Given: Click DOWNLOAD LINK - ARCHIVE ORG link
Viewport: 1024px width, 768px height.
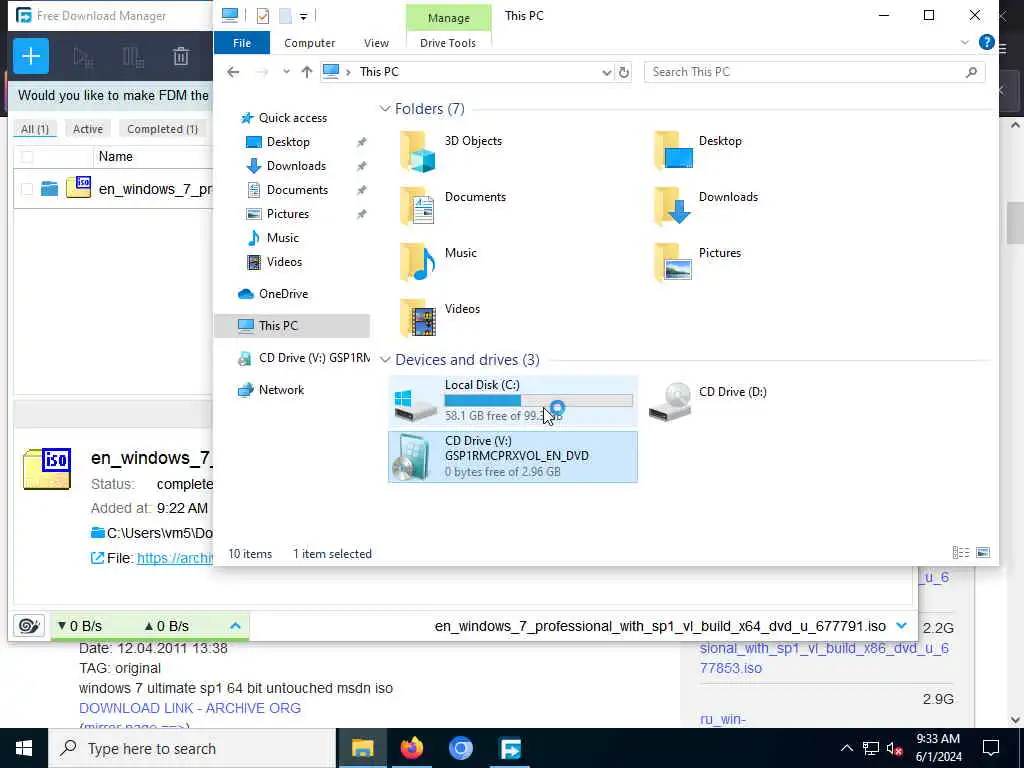Looking at the screenshot, I should [190, 708].
